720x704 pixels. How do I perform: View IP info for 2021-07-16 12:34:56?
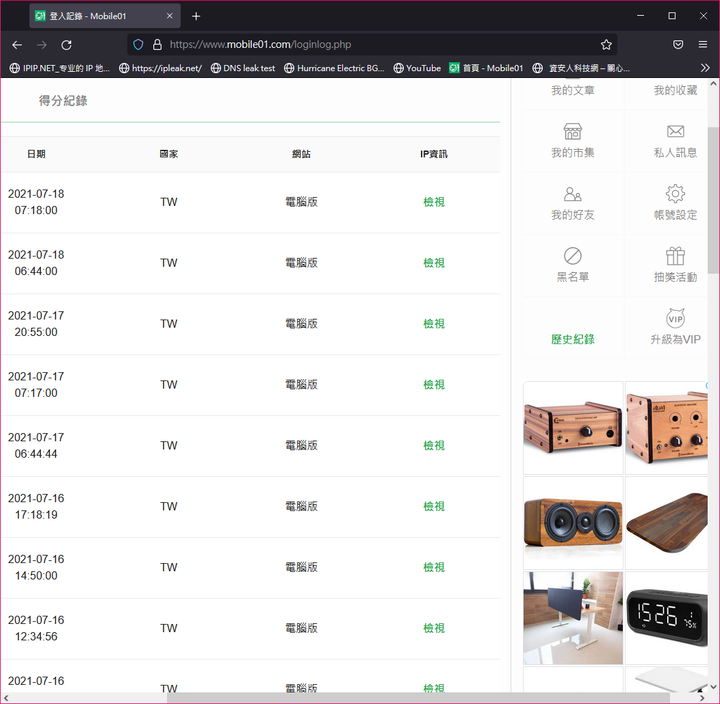pos(434,628)
